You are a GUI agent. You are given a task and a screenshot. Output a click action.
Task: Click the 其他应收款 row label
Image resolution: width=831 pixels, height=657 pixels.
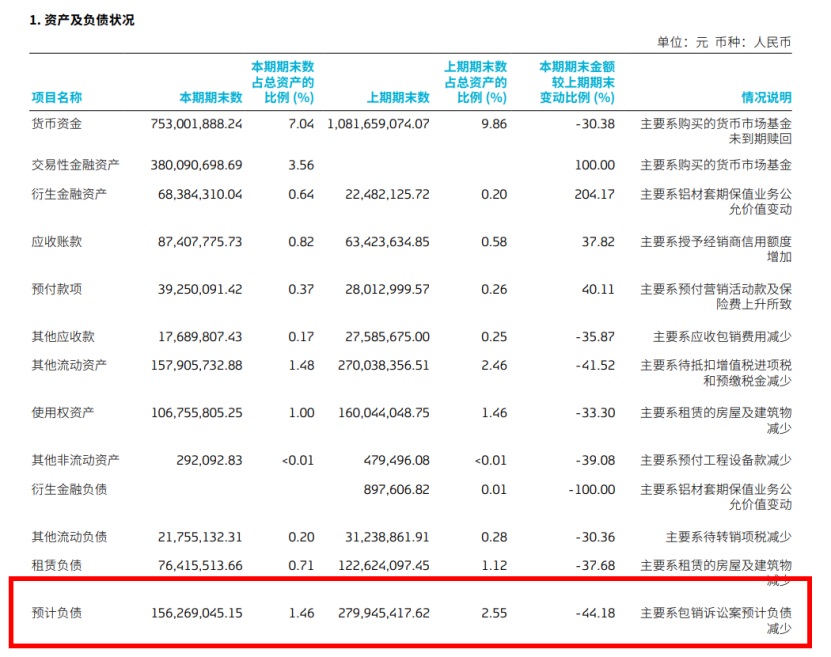(x=63, y=337)
